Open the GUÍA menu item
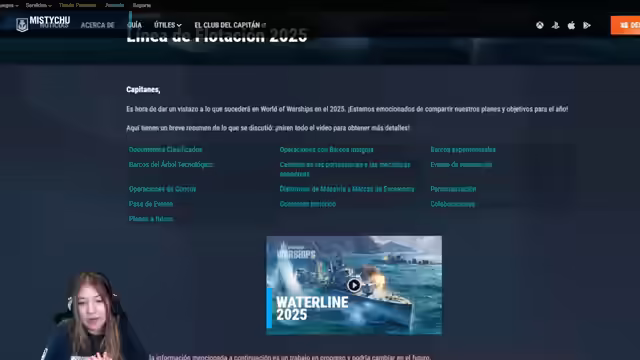640x360 pixels. tap(134, 25)
